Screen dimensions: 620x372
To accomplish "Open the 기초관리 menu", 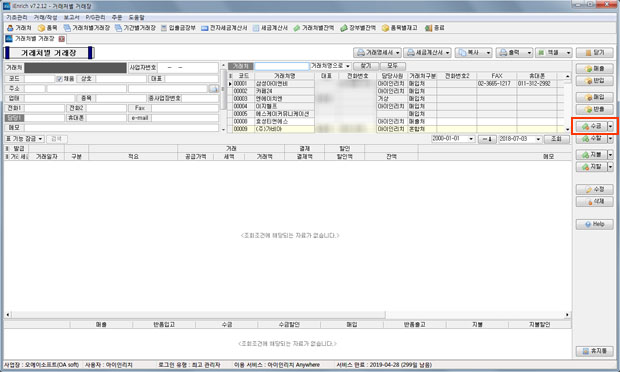I will point(17,18).
